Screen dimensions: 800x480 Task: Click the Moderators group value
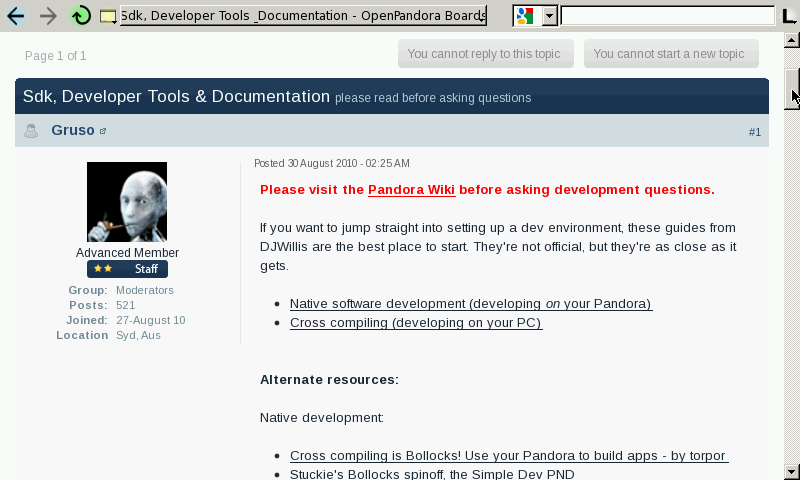[x=144, y=290]
